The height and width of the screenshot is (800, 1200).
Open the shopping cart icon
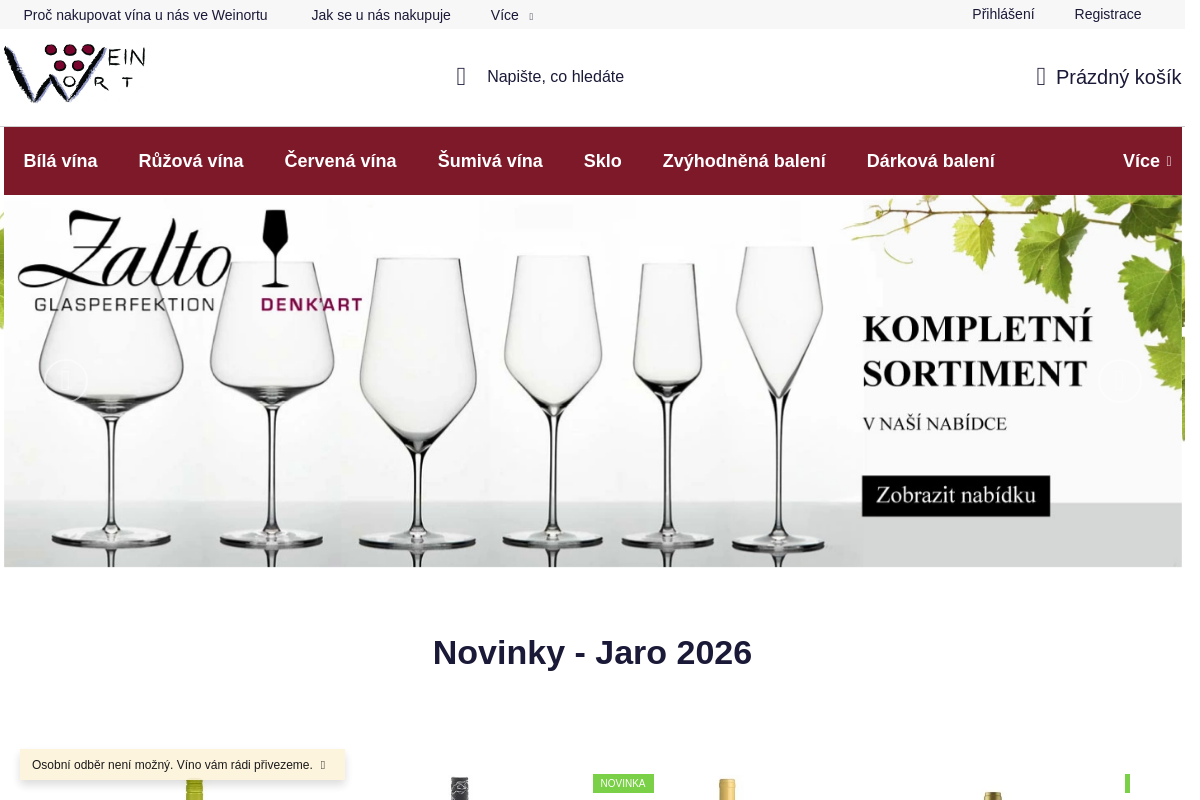click(1040, 76)
